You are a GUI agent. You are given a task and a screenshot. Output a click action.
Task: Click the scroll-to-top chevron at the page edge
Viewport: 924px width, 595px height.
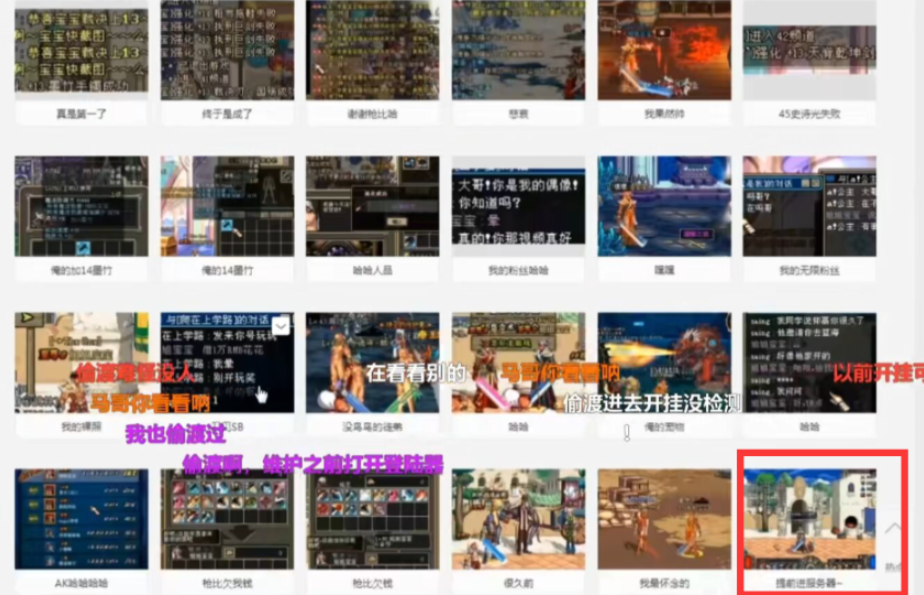(893, 527)
